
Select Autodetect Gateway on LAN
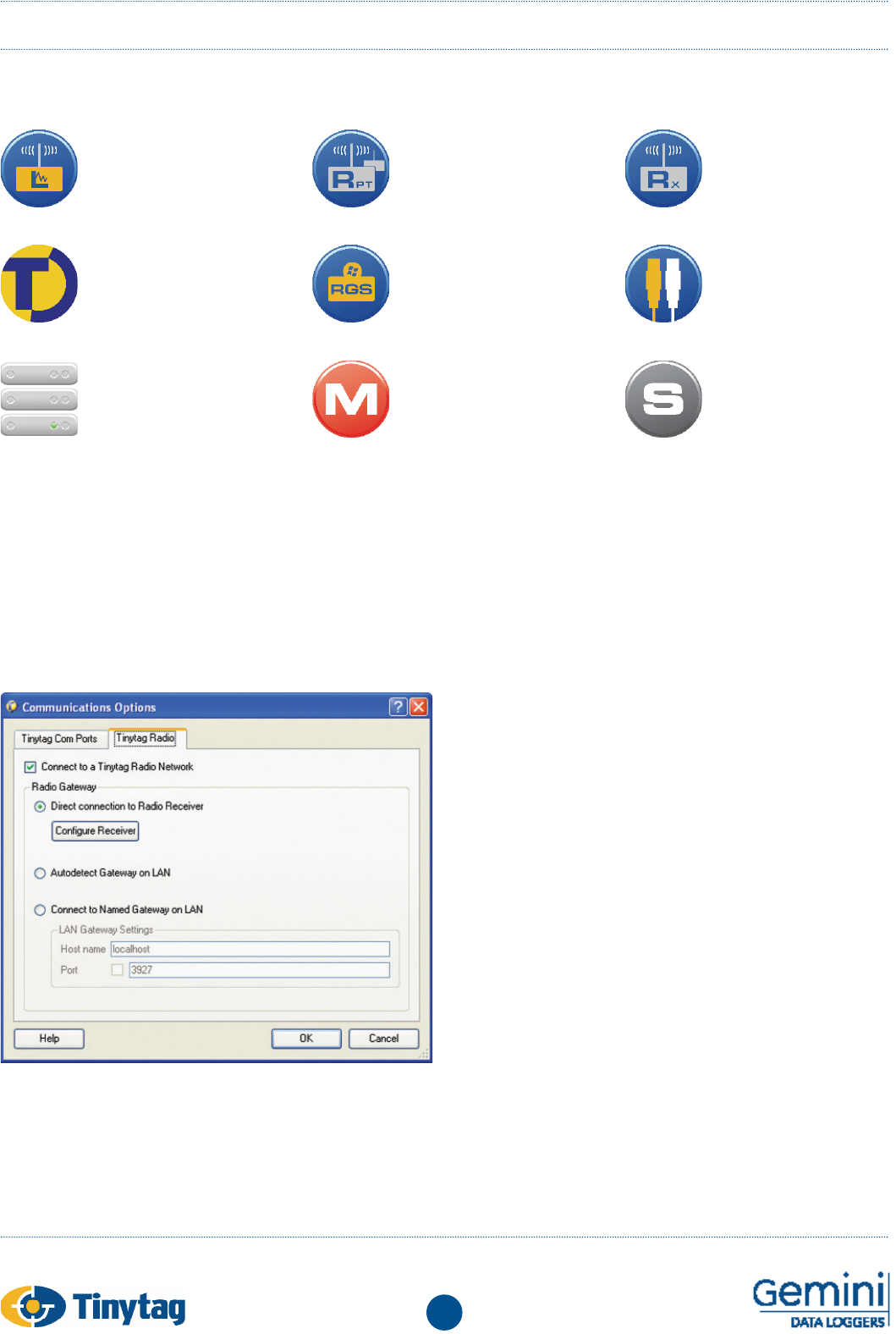point(40,874)
